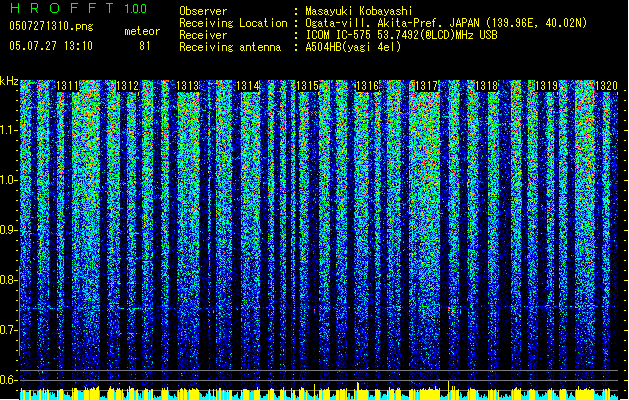Click the observer name Masayuki Kobayashi
This screenshot has width=629, height=400.
359,11
